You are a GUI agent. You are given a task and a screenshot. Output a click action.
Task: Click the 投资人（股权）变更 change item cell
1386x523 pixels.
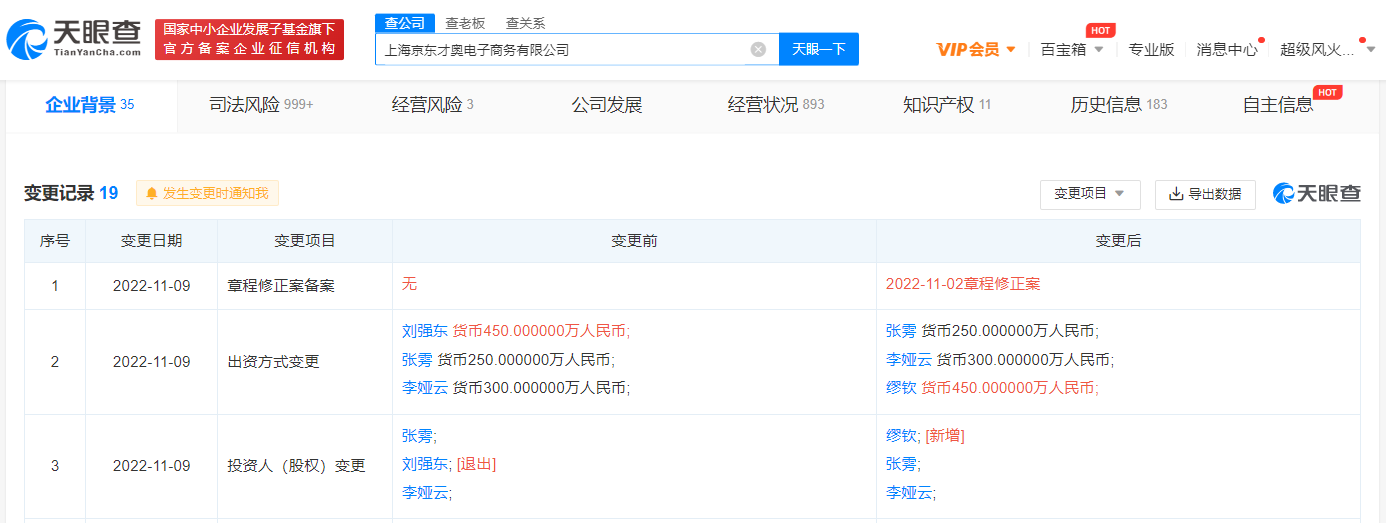point(305,466)
